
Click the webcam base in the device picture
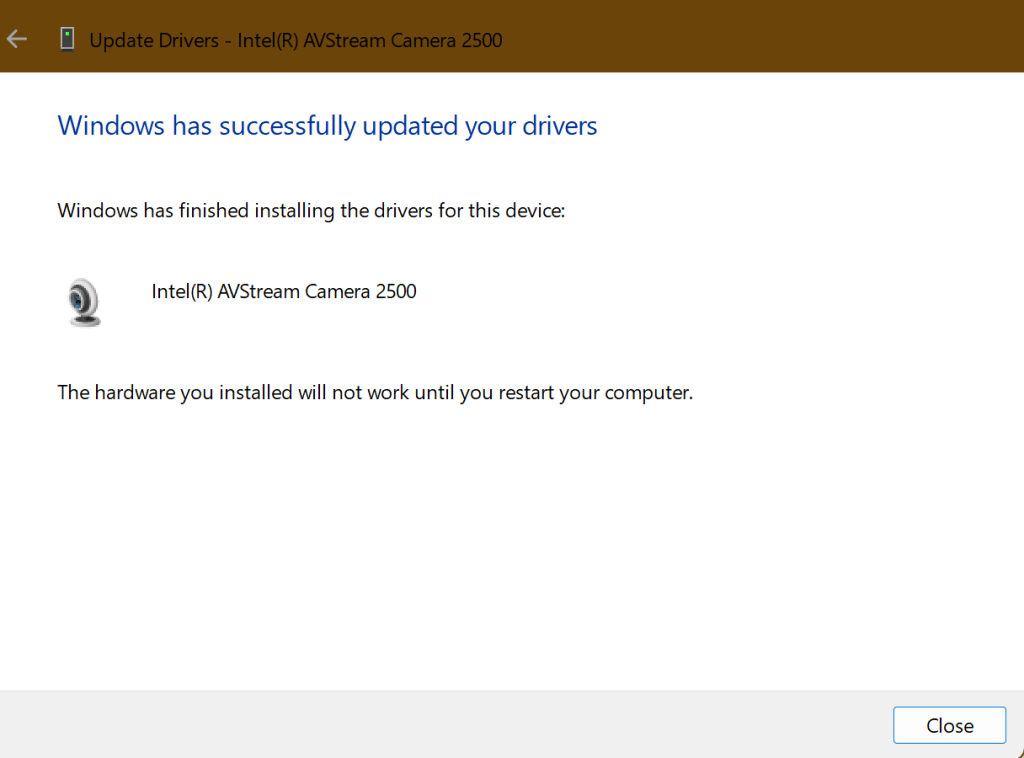click(x=85, y=320)
